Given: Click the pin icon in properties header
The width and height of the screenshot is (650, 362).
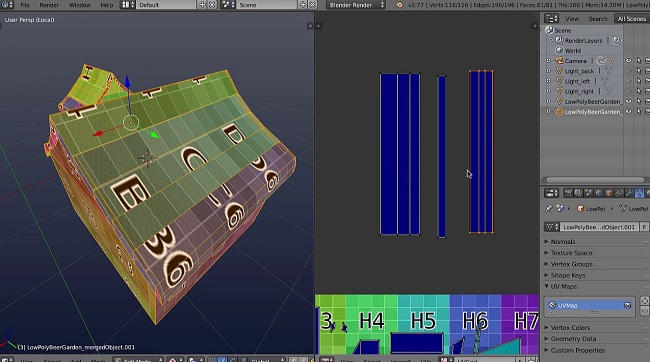Looking at the screenshot, I should pos(548,209).
